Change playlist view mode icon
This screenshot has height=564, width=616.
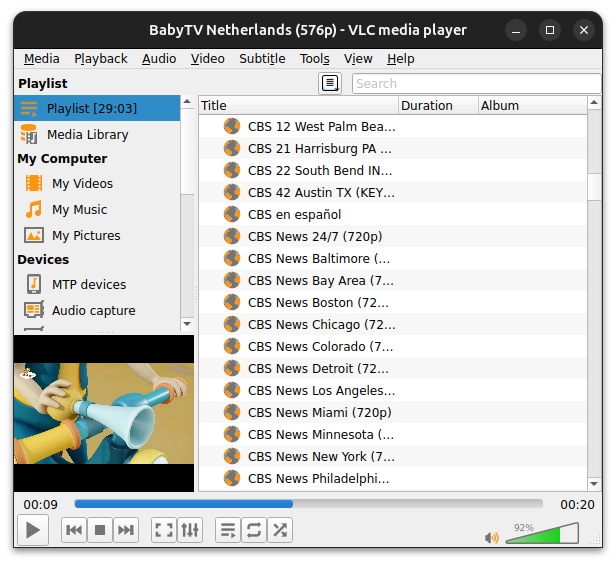pyautogui.click(x=330, y=83)
